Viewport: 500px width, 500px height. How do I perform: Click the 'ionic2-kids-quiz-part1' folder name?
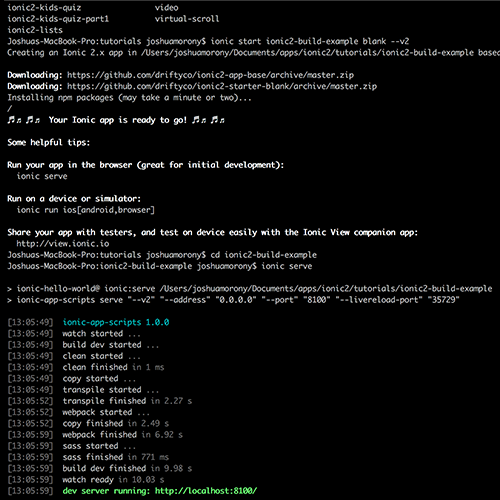tap(58, 19)
